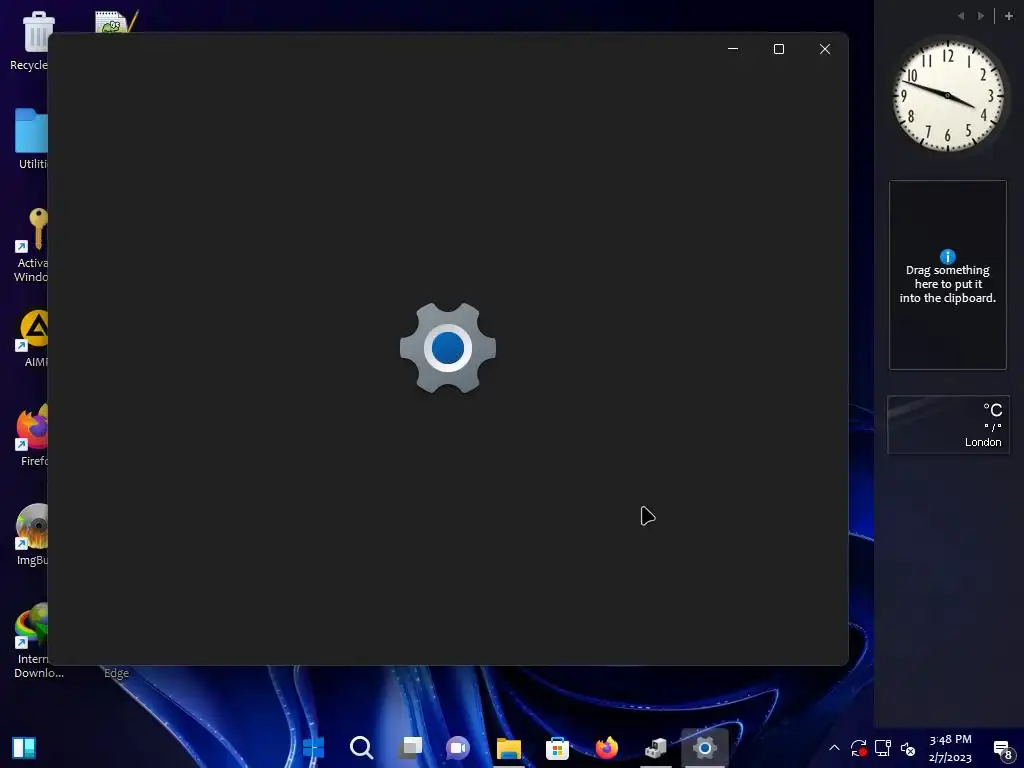
Task: Launch Firefox from the taskbar
Action: click(x=607, y=748)
